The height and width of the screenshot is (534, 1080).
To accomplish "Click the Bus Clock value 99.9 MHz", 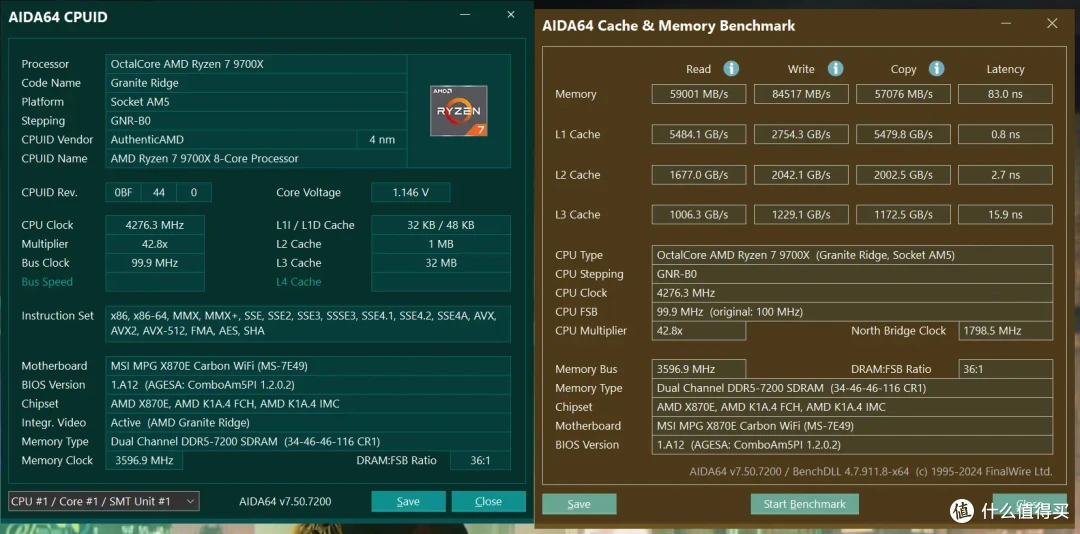I will (x=155, y=263).
